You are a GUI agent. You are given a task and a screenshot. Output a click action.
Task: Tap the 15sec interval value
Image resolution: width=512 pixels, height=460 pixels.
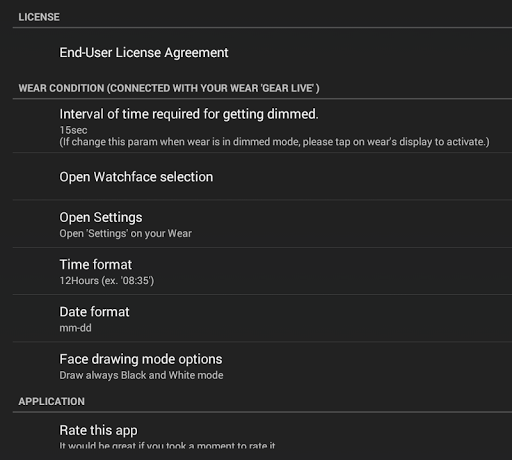73,130
